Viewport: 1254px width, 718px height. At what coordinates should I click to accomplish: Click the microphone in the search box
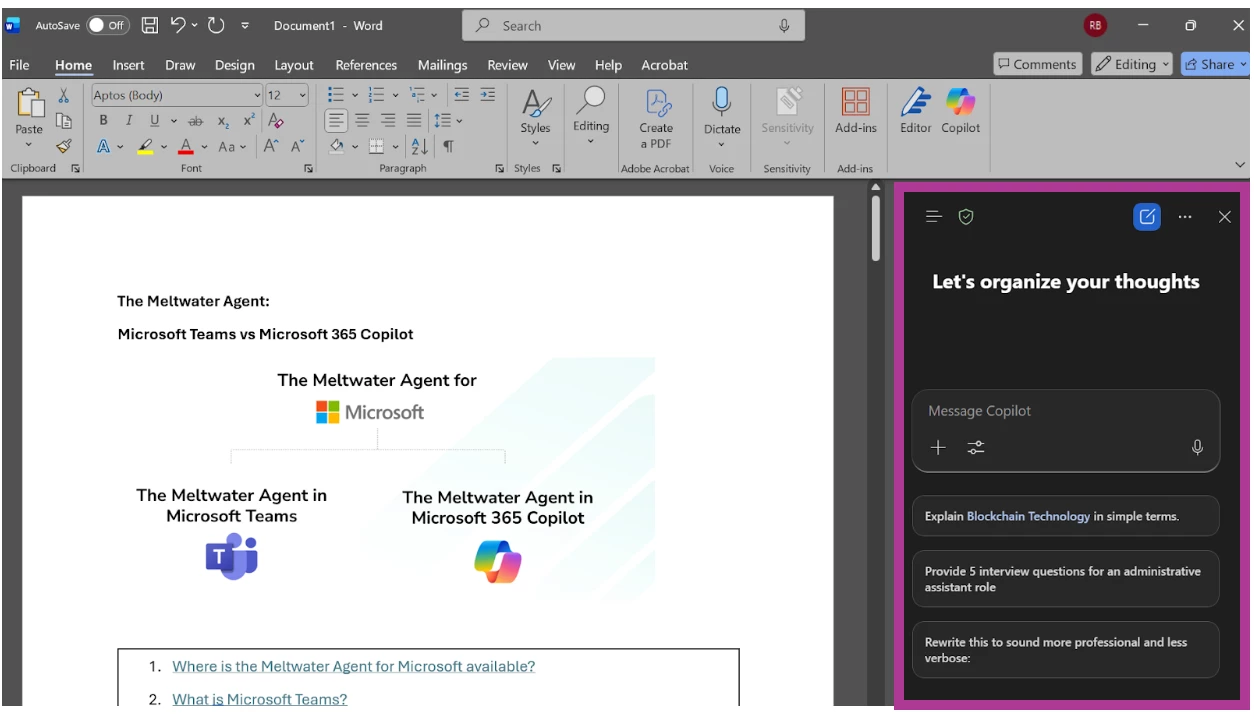[785, 25]
